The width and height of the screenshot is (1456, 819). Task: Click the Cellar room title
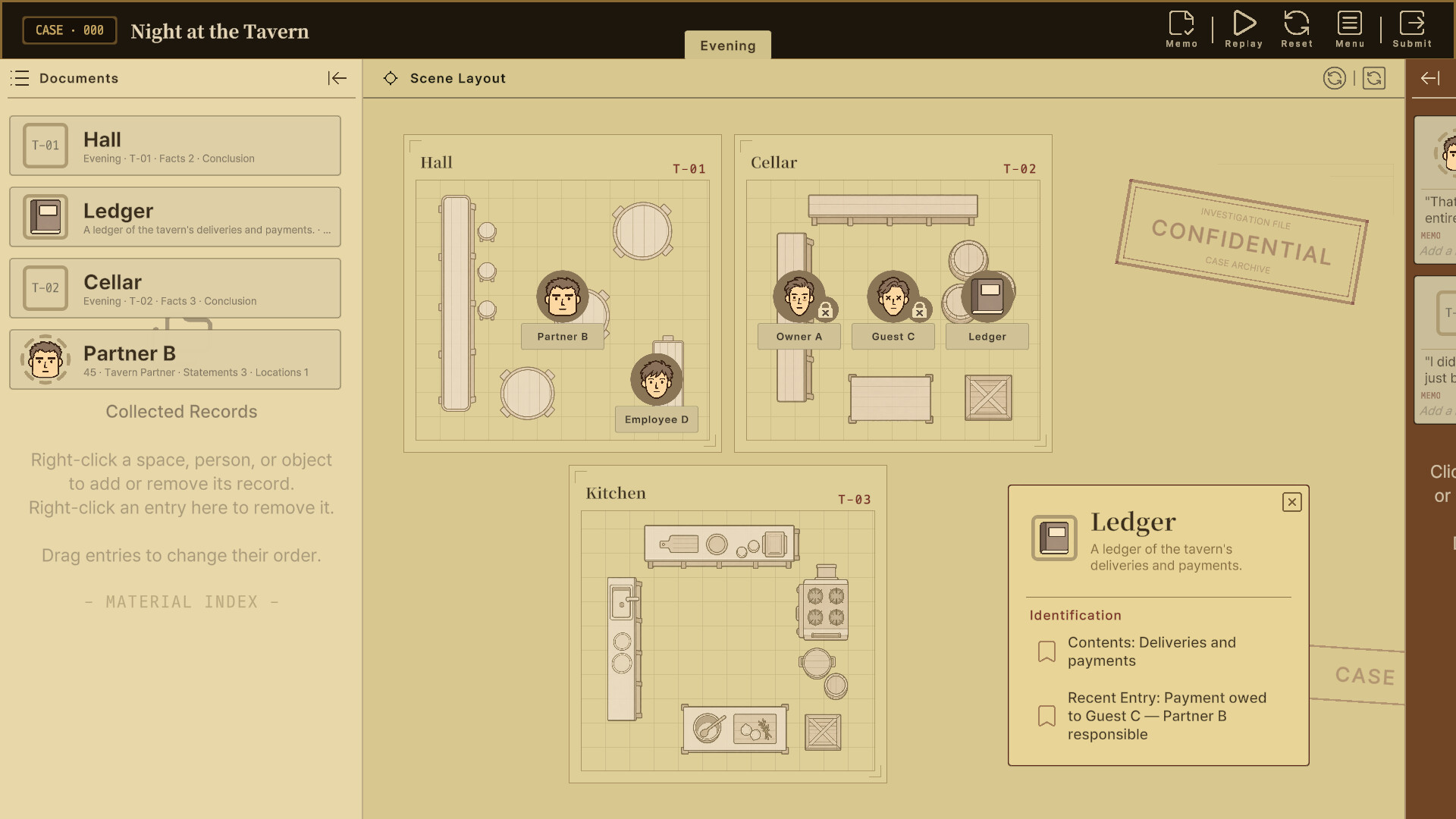click(x=773, y=162)
